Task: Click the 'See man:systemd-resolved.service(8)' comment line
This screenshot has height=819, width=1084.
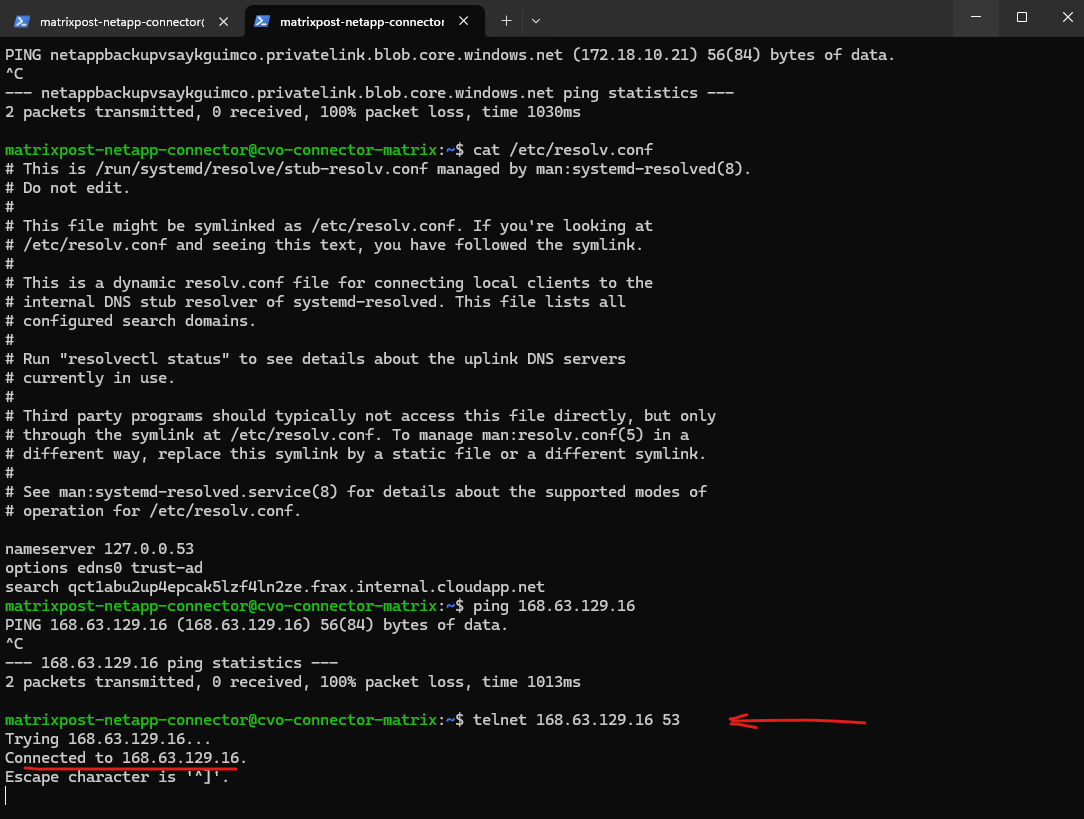Action: tap(356, 492)
